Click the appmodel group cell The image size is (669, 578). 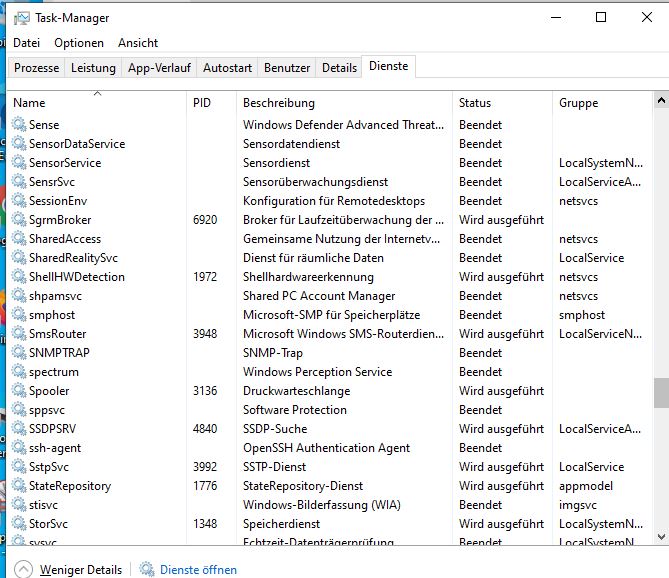[x=586, y=485]
